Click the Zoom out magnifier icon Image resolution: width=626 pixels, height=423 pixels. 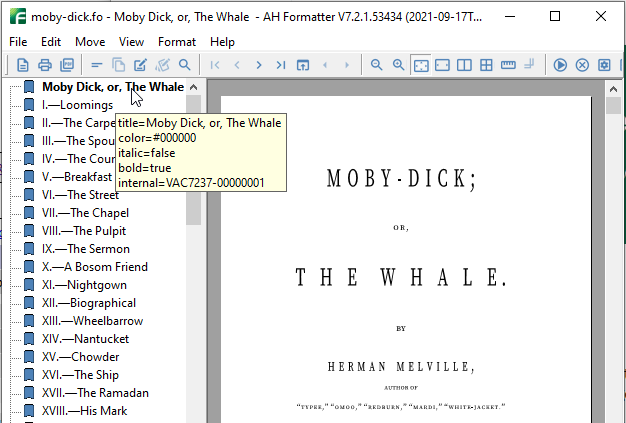(x=376, y=65)
